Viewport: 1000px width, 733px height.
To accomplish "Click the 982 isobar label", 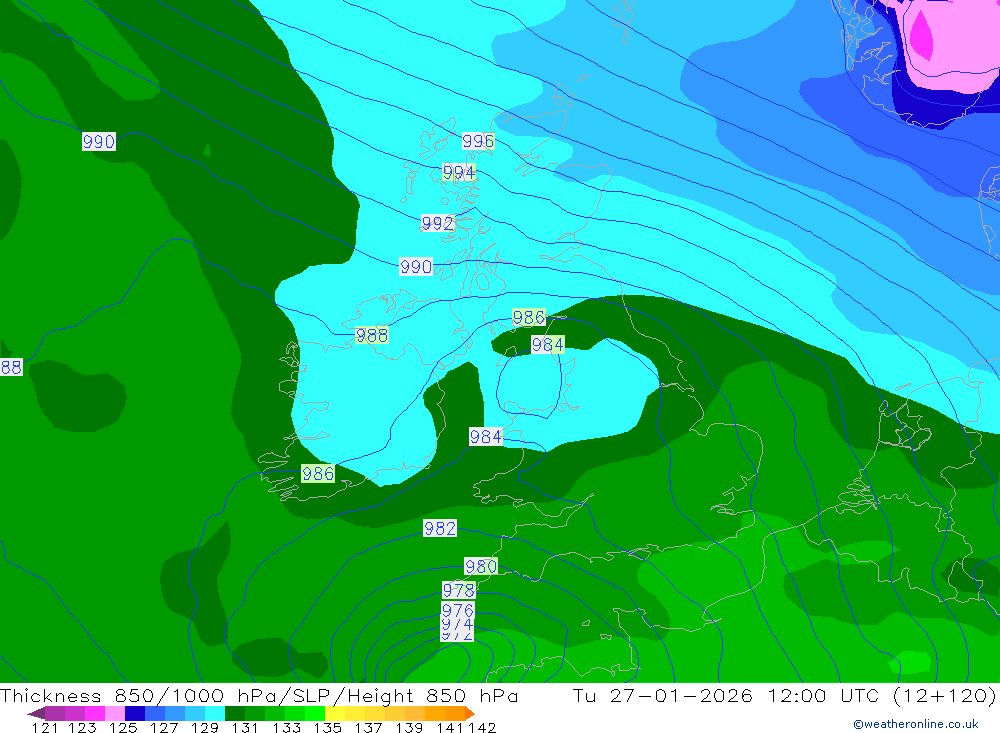I will (x=440, y=528).
